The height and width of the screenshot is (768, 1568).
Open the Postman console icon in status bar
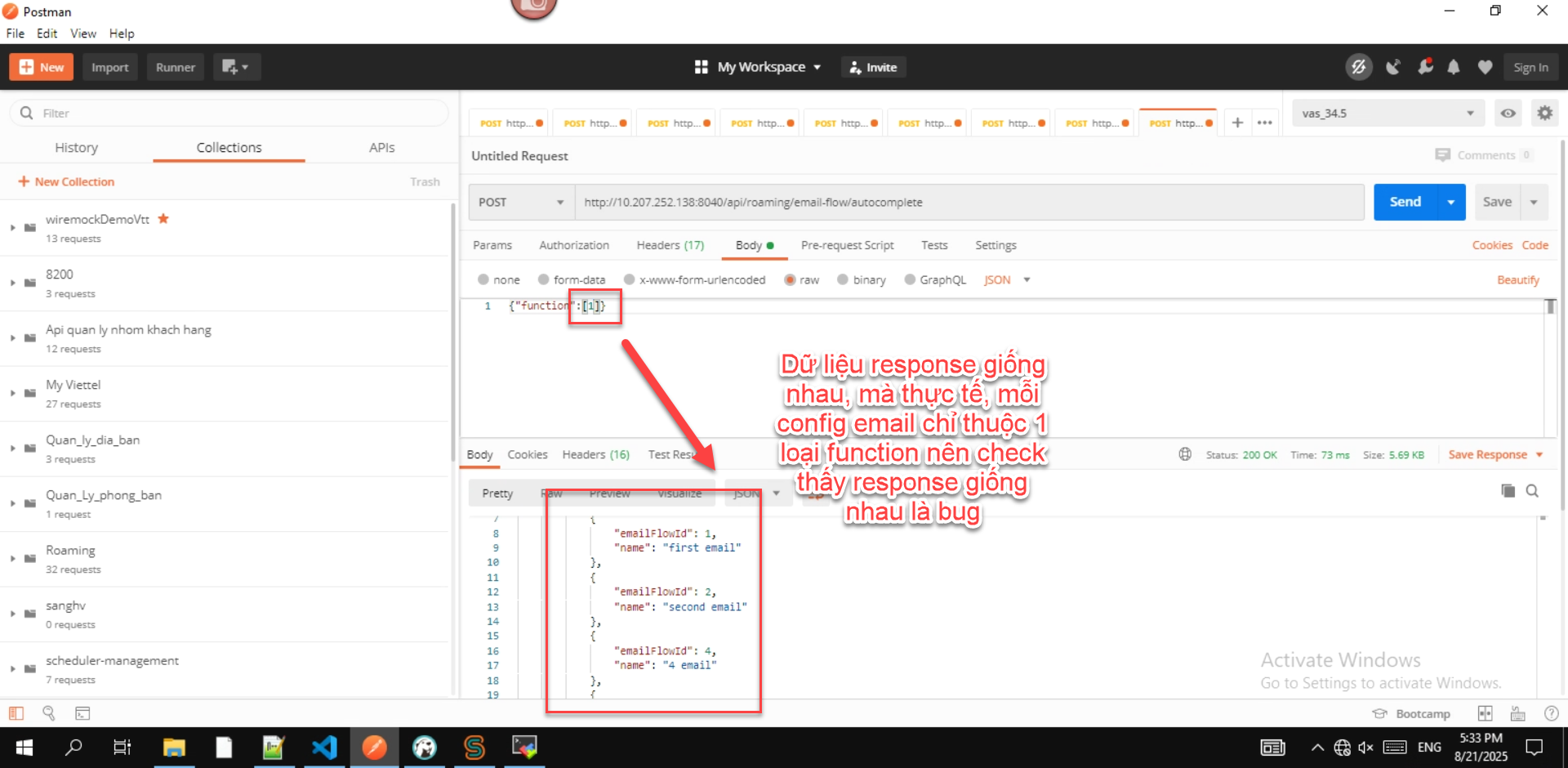pos(82,713)
